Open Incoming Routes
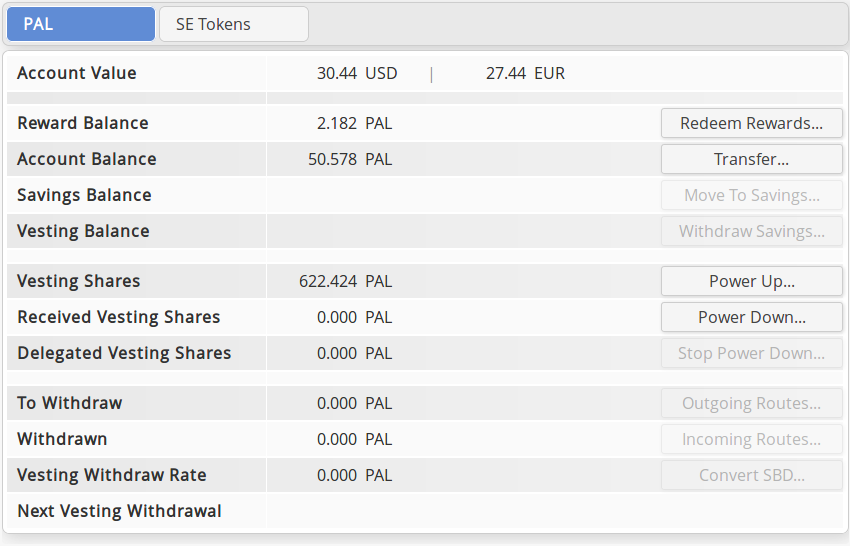The width and height of the screenshot is (850, 546). click(751, 439)
